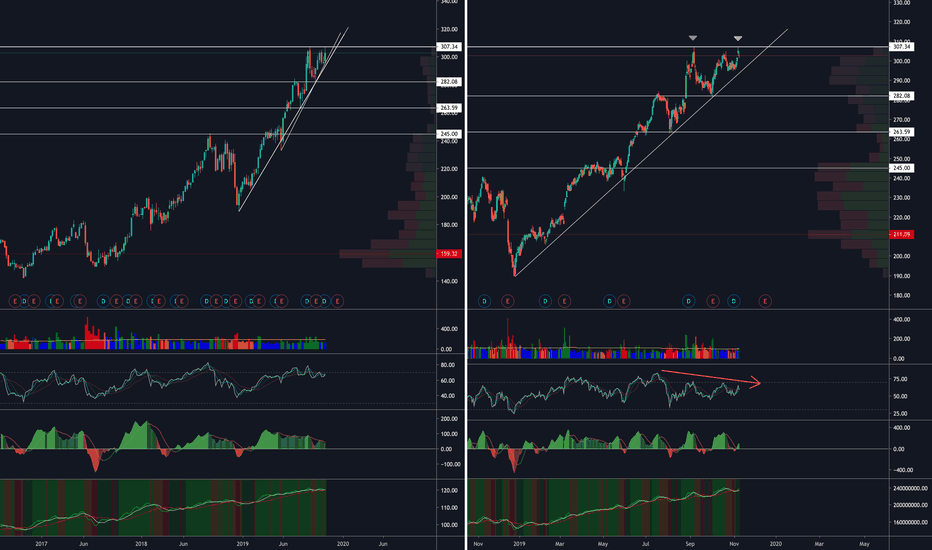Viewport: 932px width, 550px height.
Task: Open the earnings marker just before 2019, right chart
Action: 508,301
